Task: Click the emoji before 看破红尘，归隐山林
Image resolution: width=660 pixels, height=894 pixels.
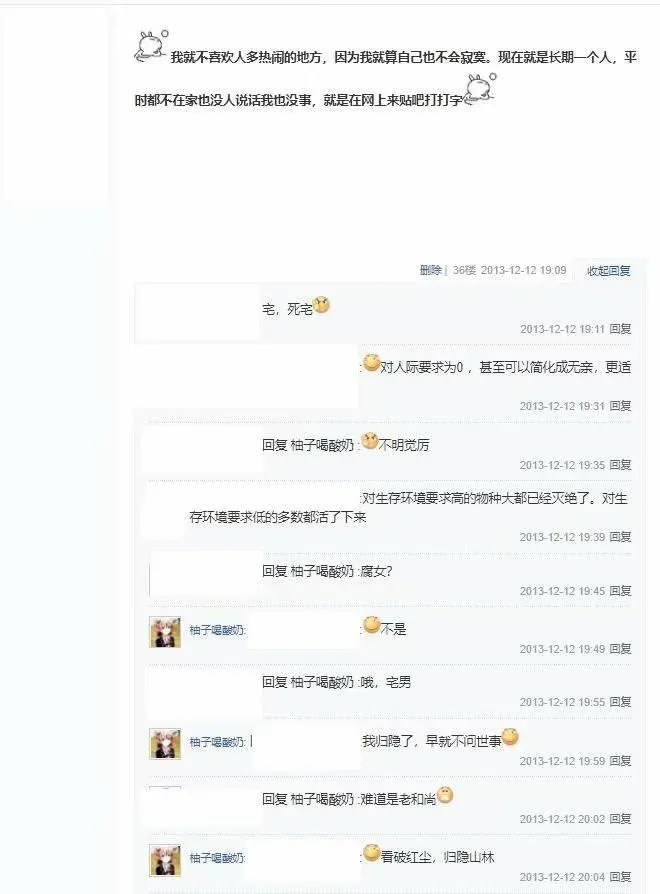Action: click(x=372, y=853)
